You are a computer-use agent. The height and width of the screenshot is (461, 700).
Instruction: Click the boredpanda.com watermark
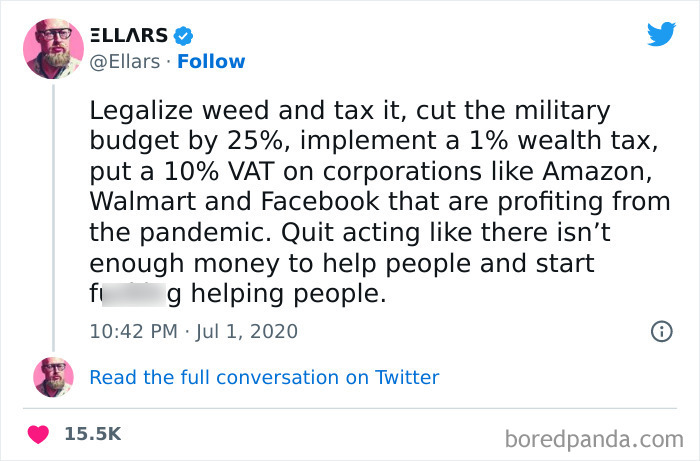tap(594, 440)
